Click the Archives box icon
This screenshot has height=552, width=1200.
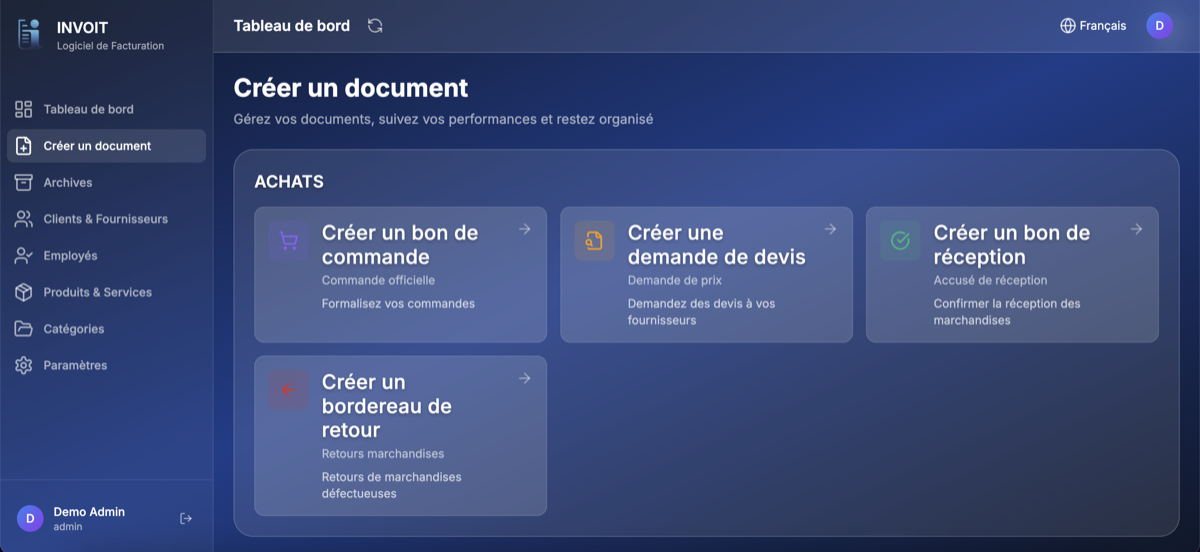24,182
